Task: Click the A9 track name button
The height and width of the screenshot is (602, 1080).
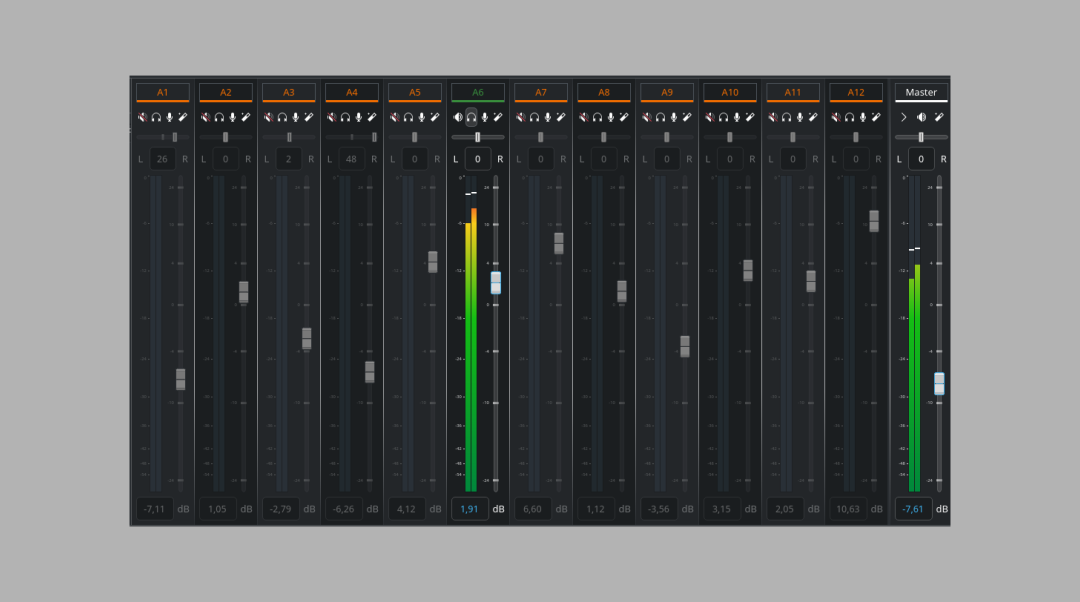Action: point(666,92)
